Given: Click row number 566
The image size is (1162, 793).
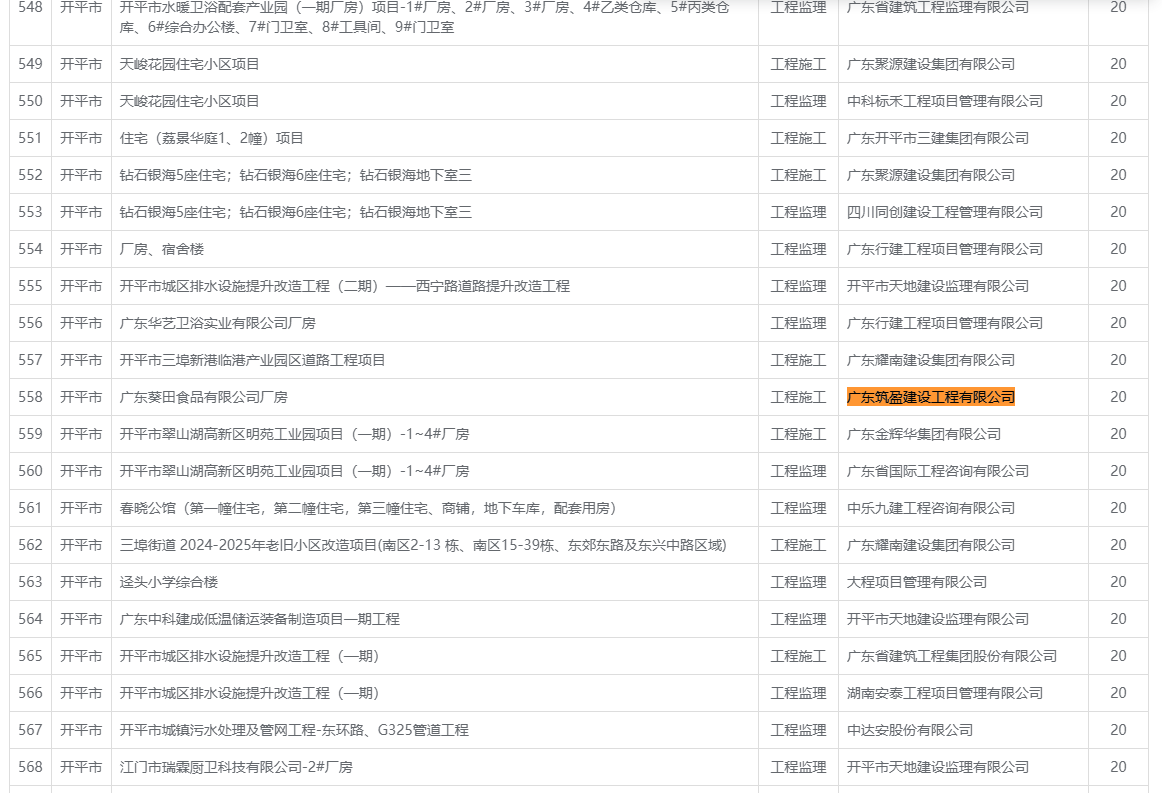Looking at the screenshot, I should coord(30,693).
